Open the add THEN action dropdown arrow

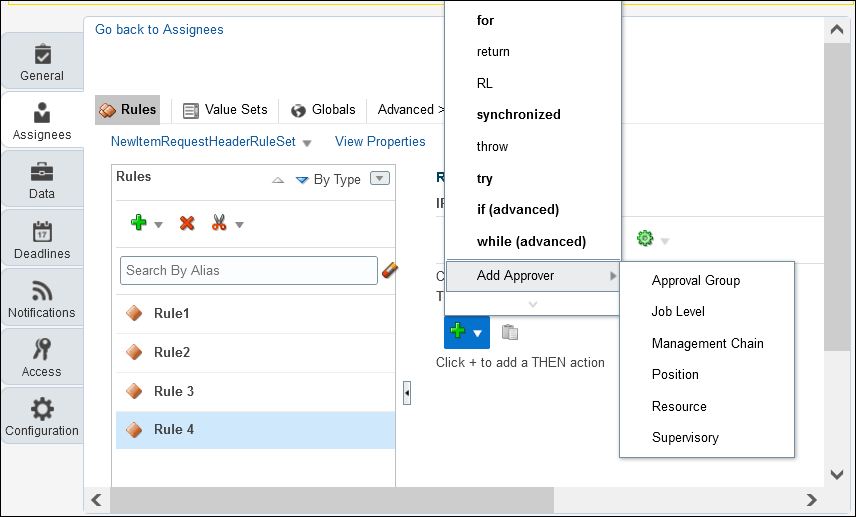point(478,333)
